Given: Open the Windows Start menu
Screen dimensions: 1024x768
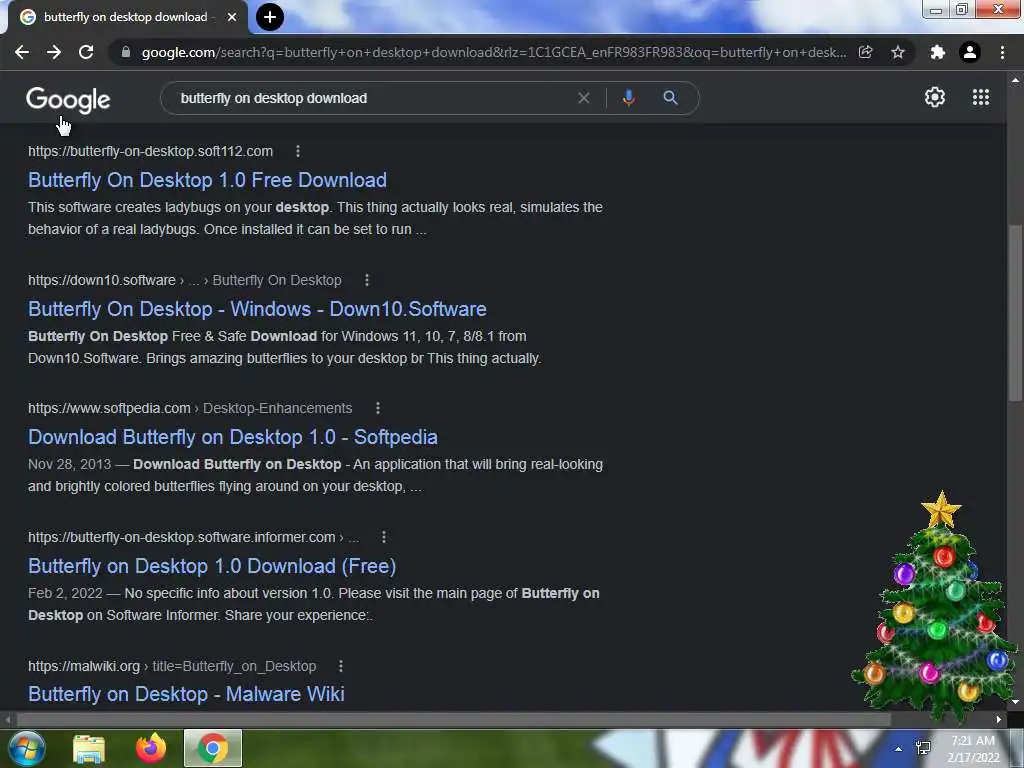Looking at the screenshot, I should (25, 748).
